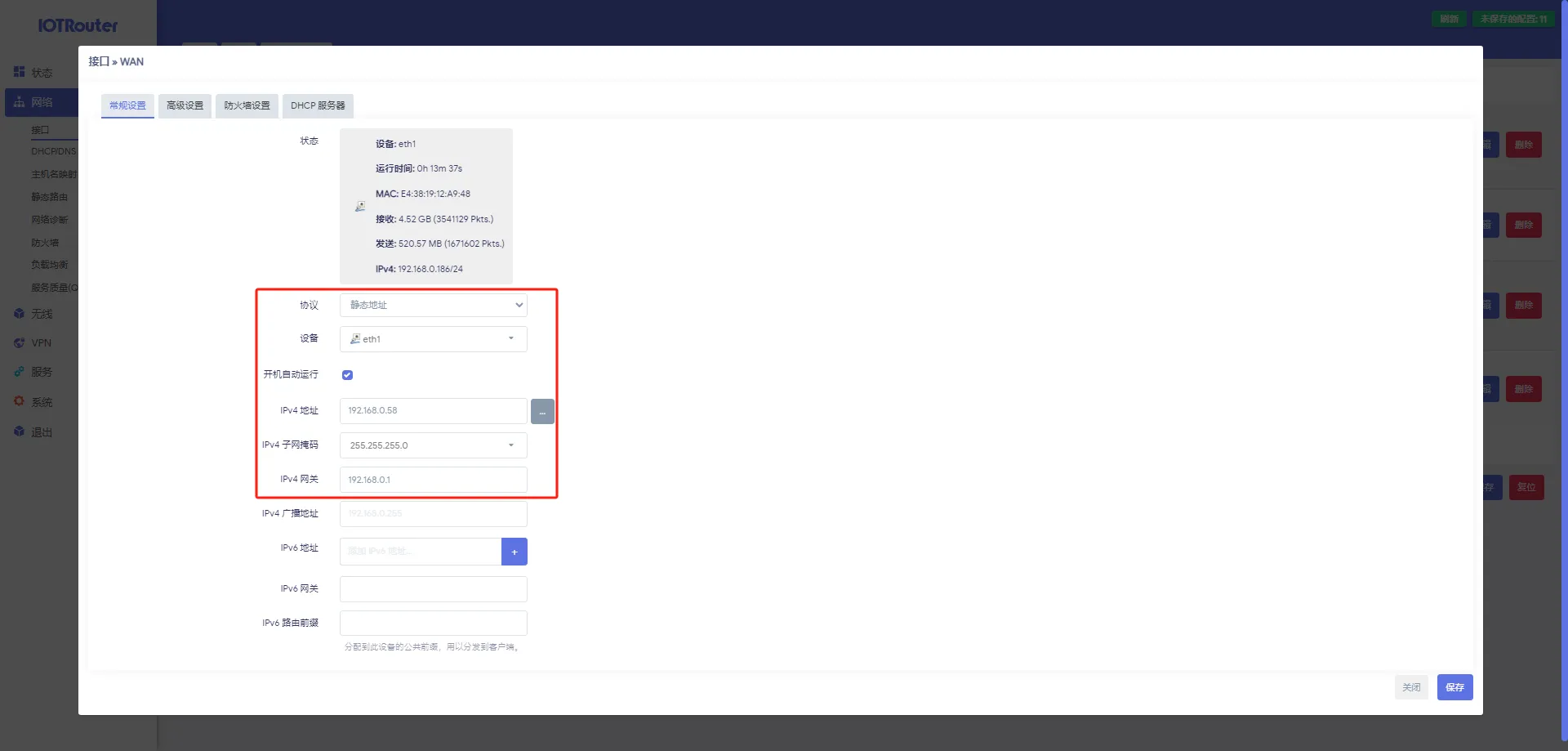The width and height of the screenshot is (1568, 751).
Task: Click the 系统 system gear icon
Action: point(19,401)
